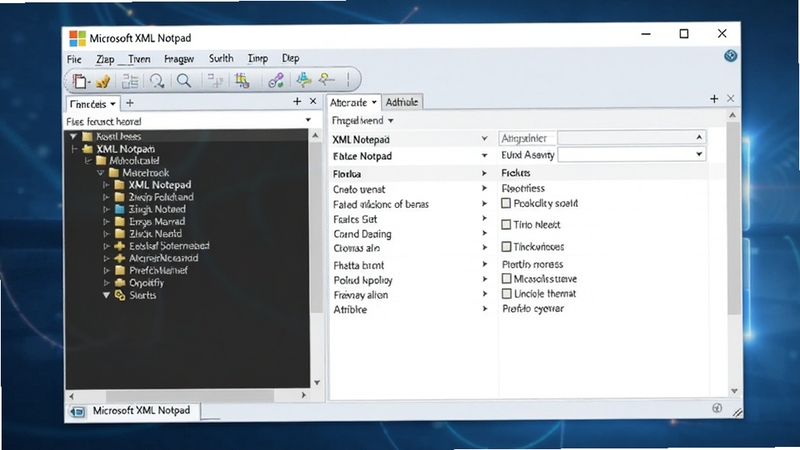Click the yellow cross icon of AtcmeirNoarrad
The height and width of the screenshot is (450, 800).
pyautogui.click(x=120, y=258)
